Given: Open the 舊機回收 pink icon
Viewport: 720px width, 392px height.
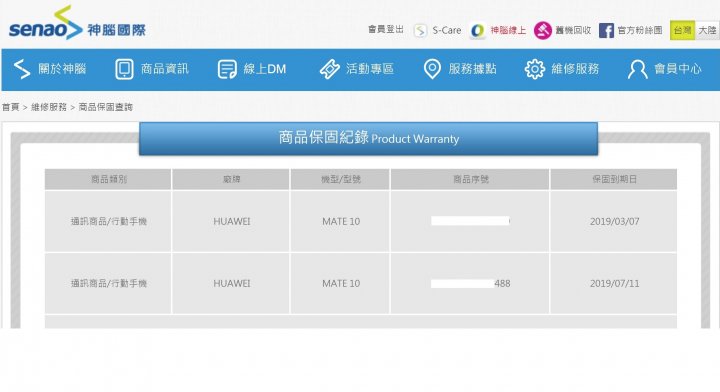Looking at the screenshot, I should [x=542, y=31].
